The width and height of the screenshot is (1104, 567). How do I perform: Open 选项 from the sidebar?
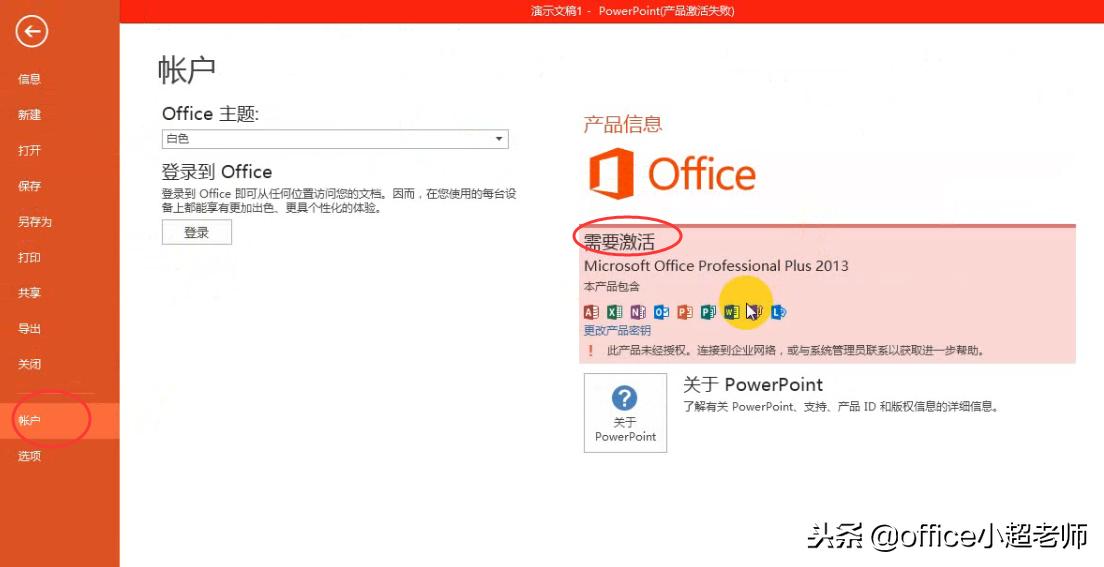(x=30, y=456)
